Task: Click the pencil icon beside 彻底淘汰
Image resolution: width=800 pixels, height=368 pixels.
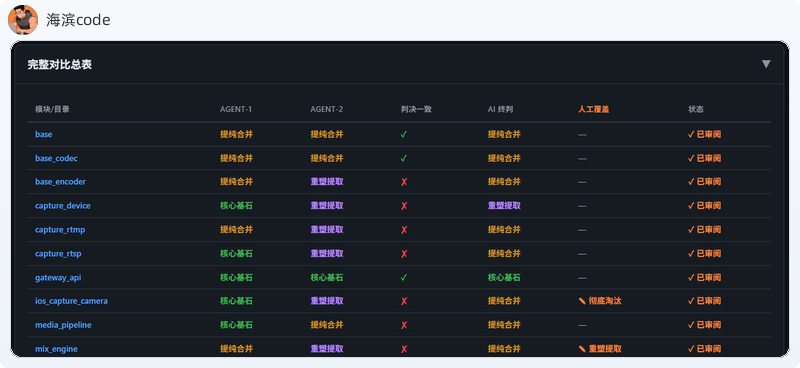Action: [x=582, y=301]
